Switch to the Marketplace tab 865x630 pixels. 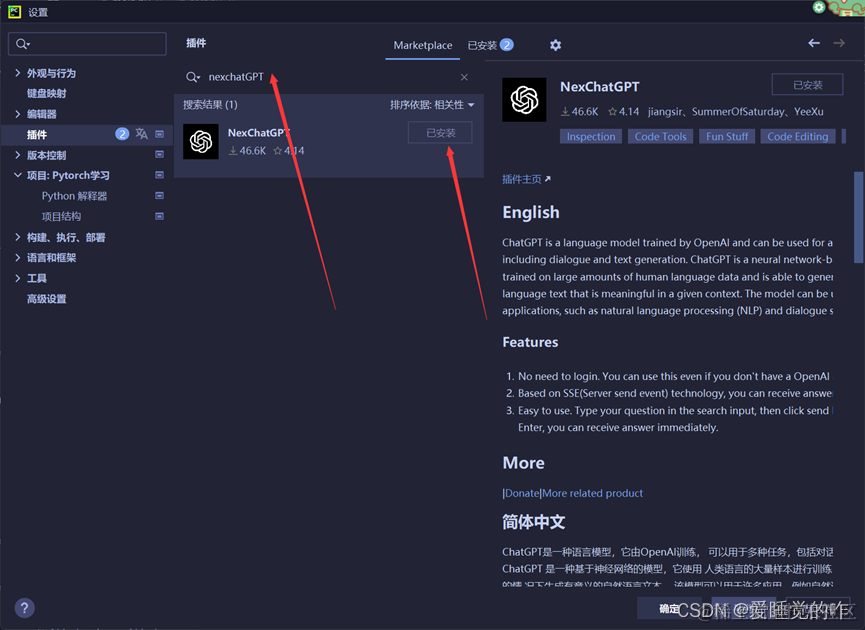(x=423, y=45)
